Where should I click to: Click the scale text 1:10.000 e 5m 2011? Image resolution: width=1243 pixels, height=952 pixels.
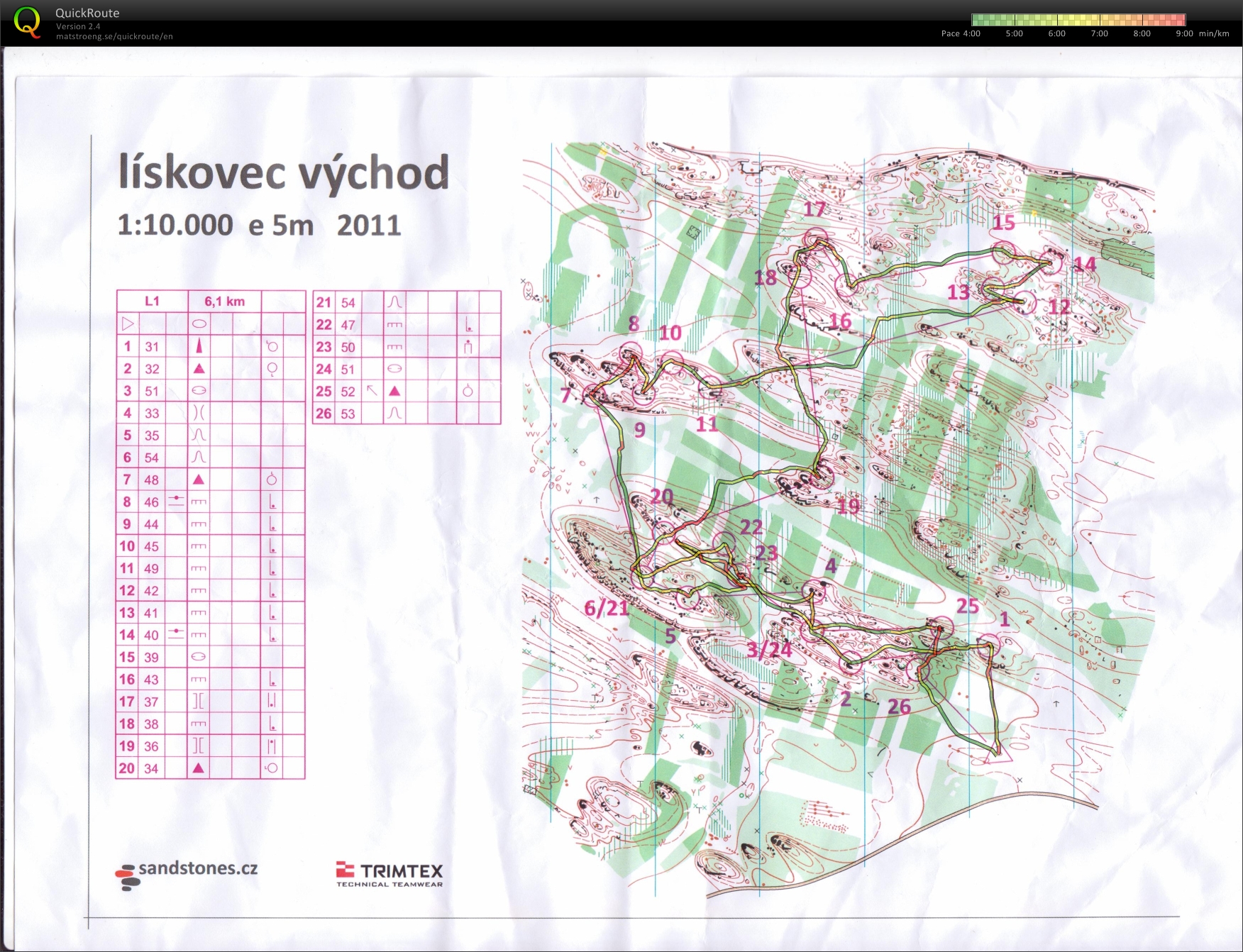[259, 225]
